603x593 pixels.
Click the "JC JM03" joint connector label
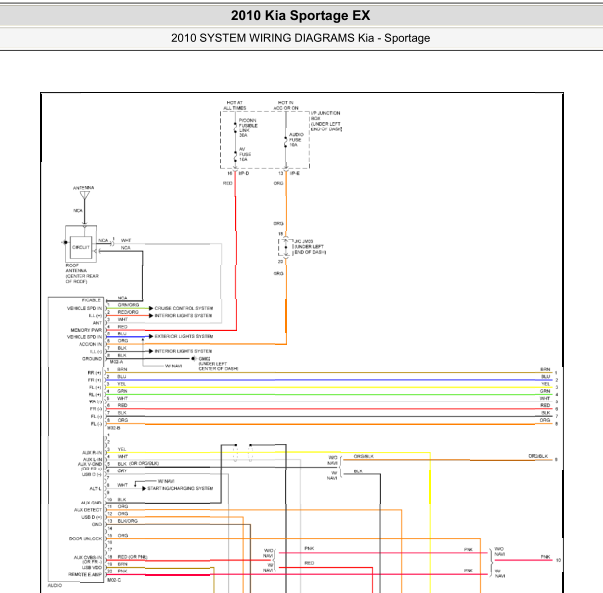310,247
